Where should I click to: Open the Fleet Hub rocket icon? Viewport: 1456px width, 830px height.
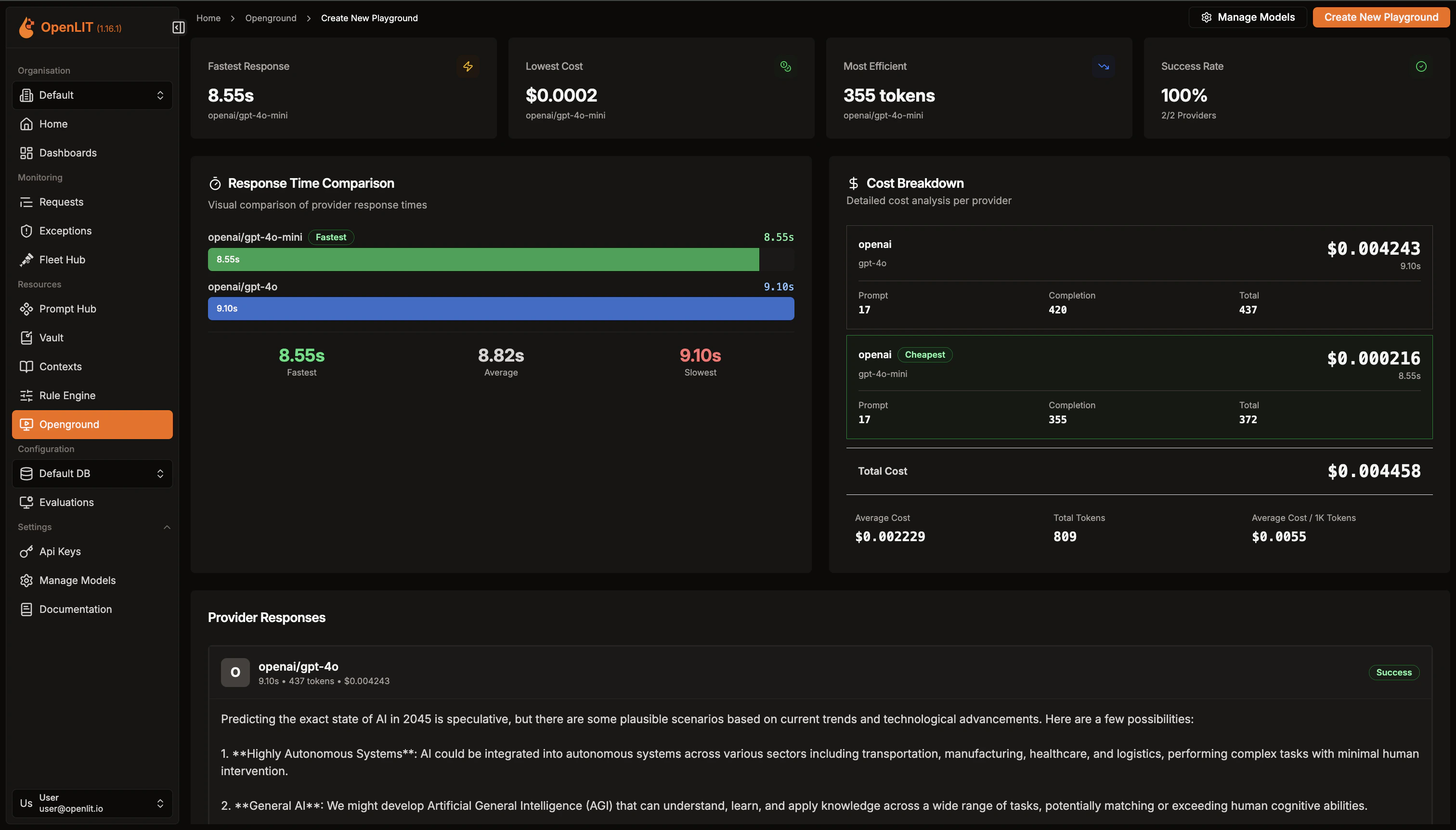(26, 260)
